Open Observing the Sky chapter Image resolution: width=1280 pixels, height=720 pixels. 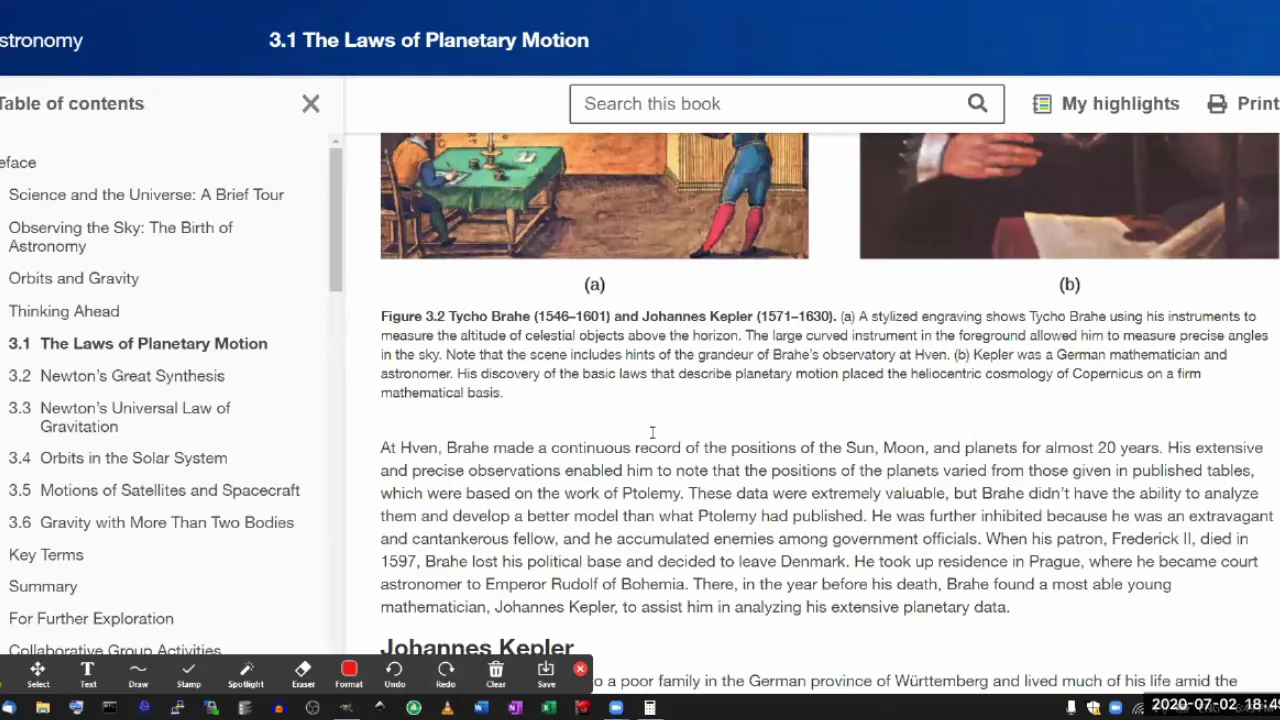[120, 237]
